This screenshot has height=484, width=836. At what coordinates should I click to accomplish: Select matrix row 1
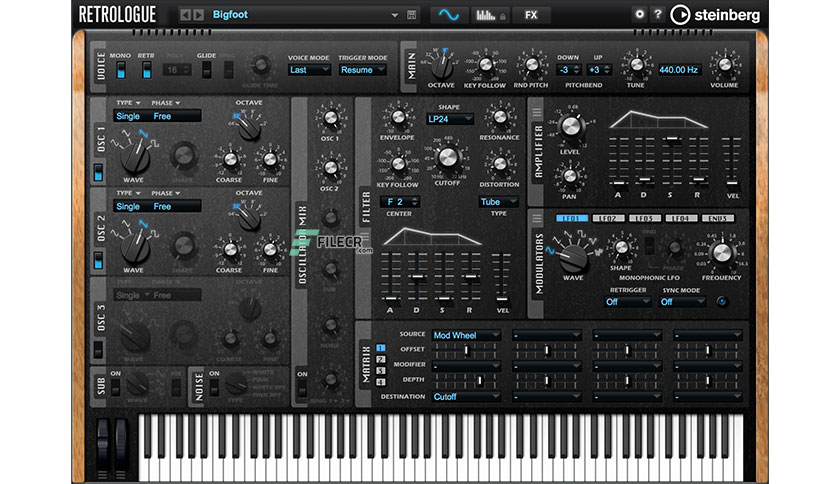[x=380, y=348]
